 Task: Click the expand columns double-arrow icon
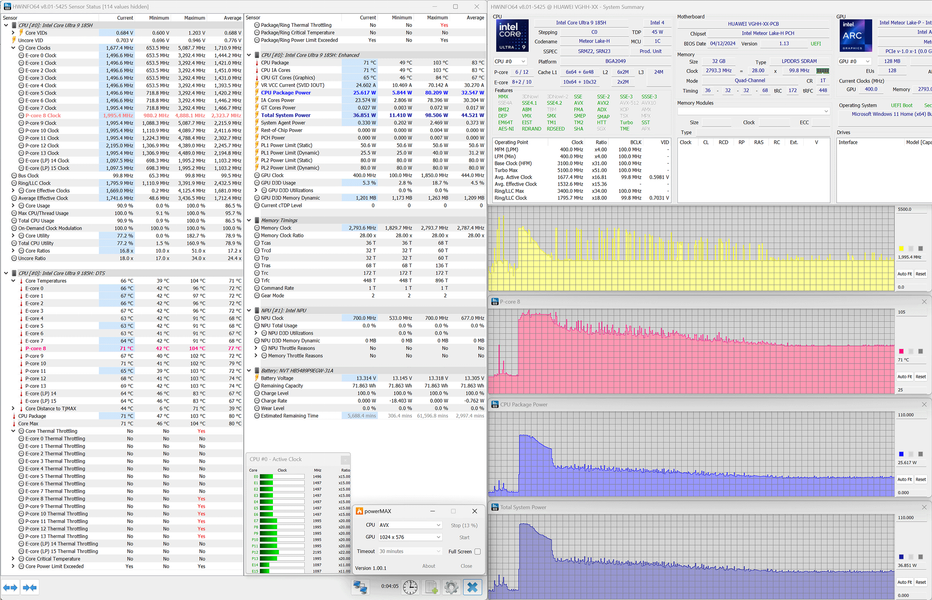11,588
